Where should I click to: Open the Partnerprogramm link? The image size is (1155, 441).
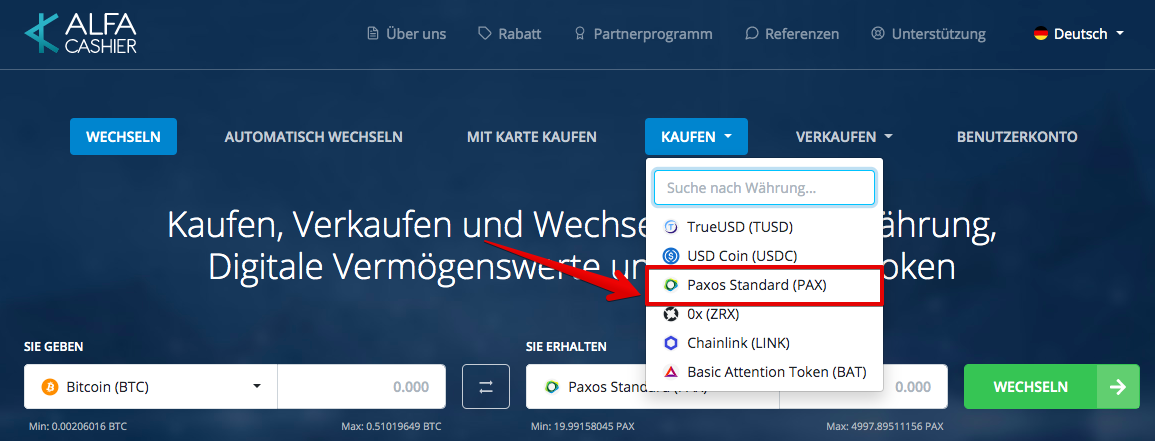(643, 34)
